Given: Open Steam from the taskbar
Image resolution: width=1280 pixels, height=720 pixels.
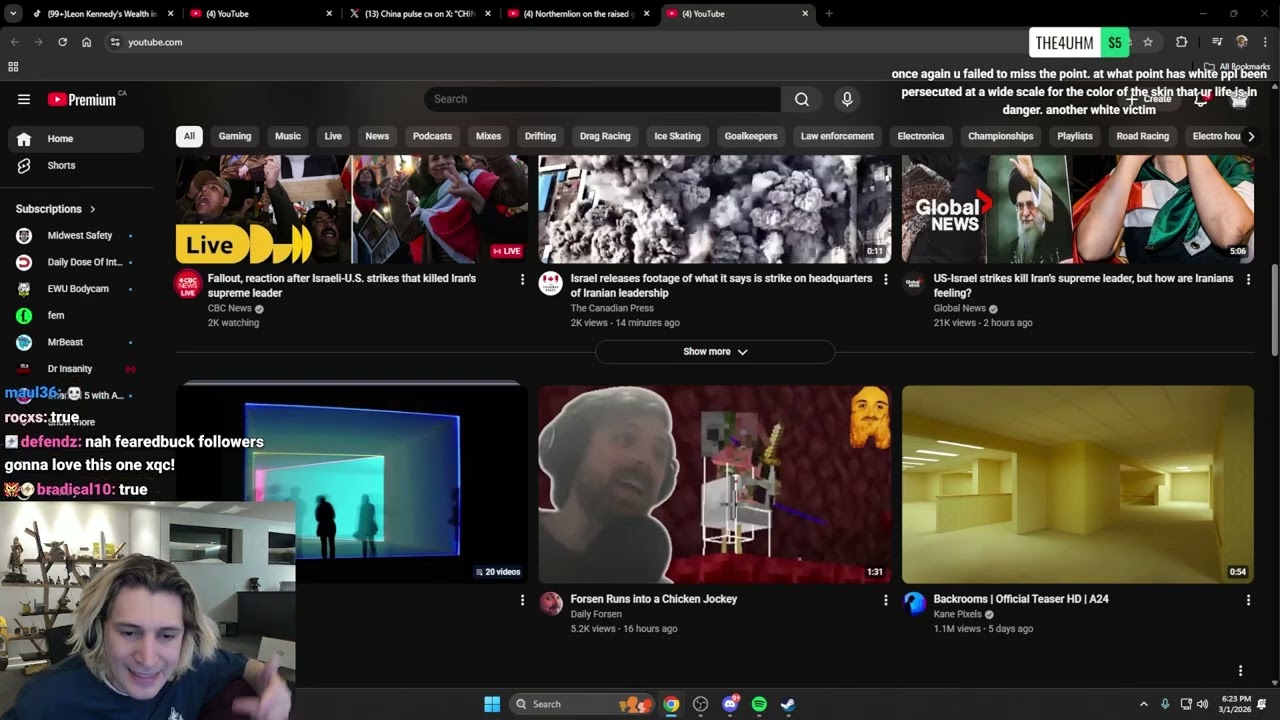Looking at the screenshot, I should tap(788, 704).
